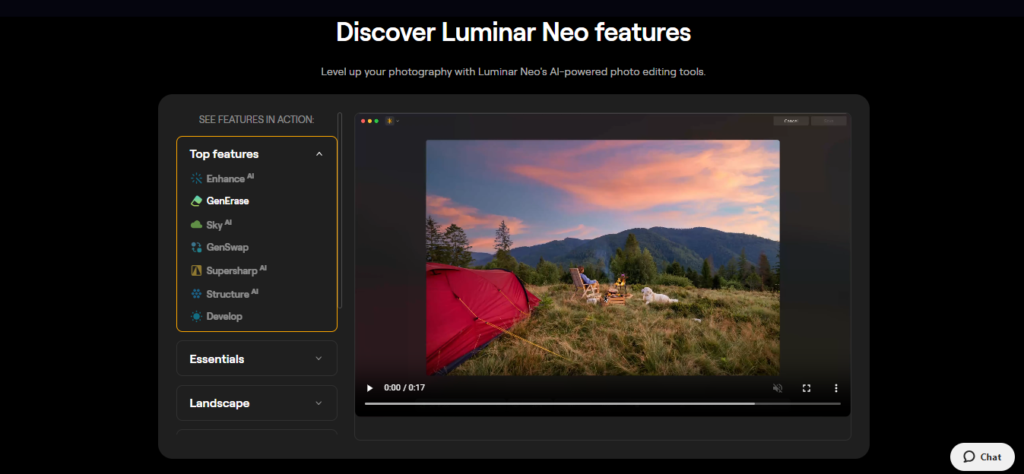Pick the GenSwap swap icon
The image size is (1024, 474).
coord(196,247)
